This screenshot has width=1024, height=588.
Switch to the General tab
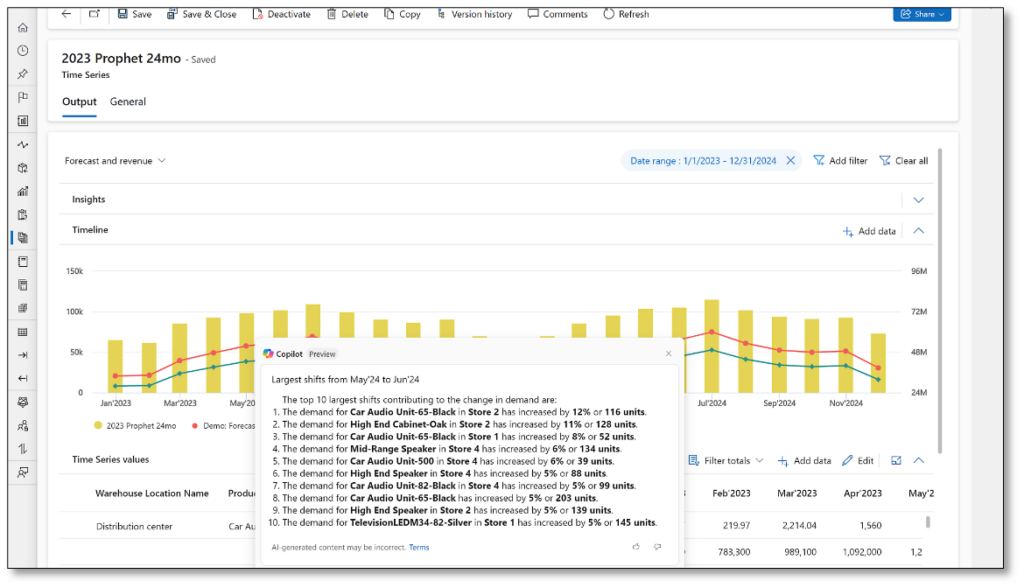coord(128,102)
